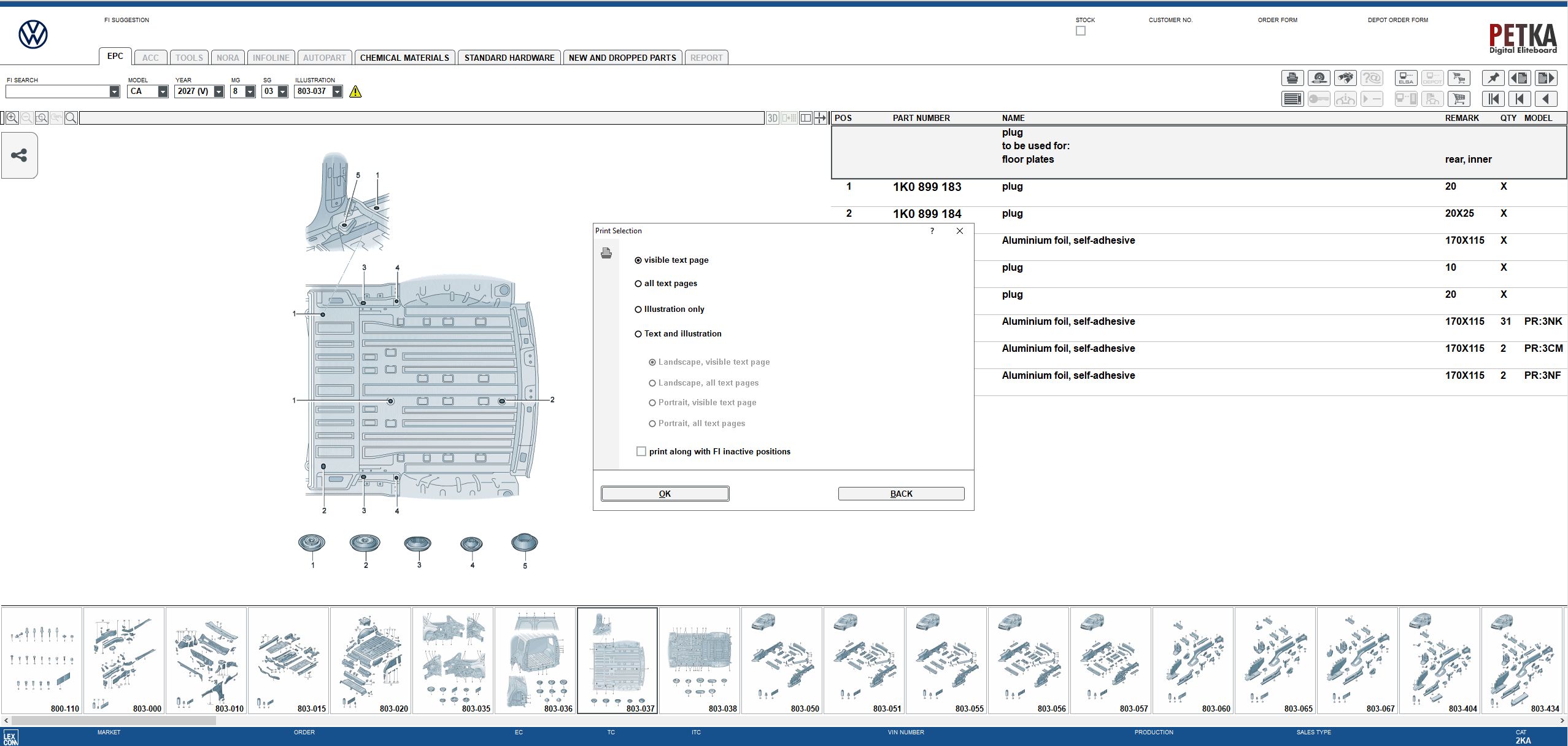Choose 'Landscape, visible text page' option
1568x746 pixels.
tap(709, 362)
